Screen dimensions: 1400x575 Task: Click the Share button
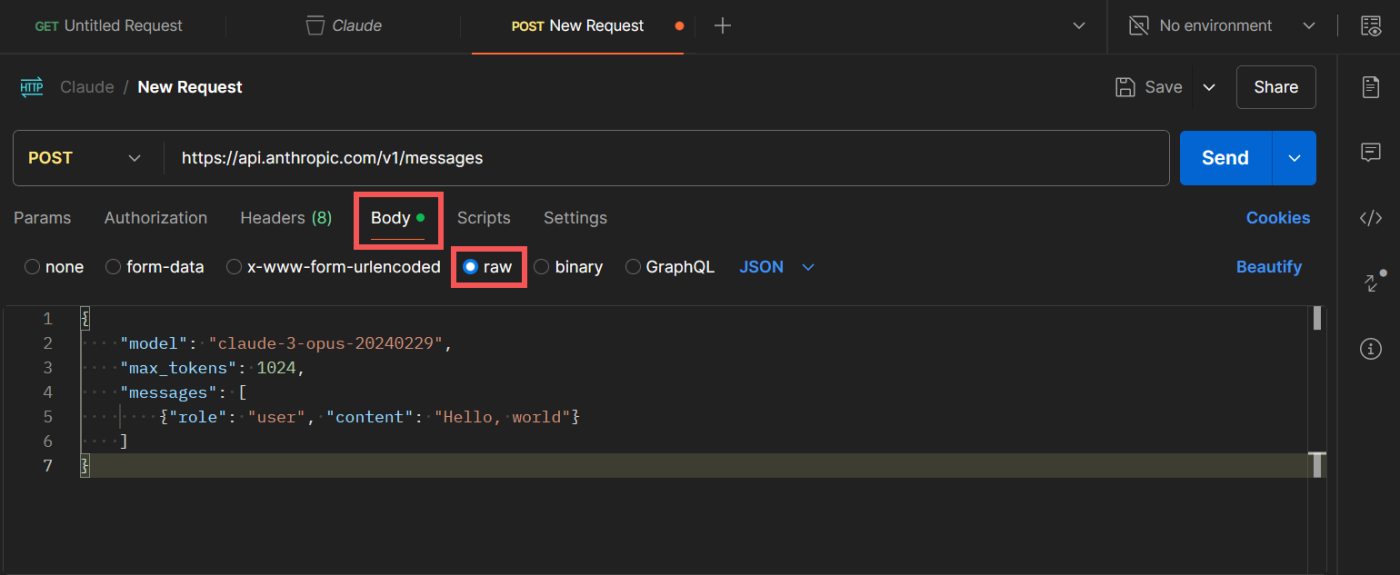[1276, 87]
